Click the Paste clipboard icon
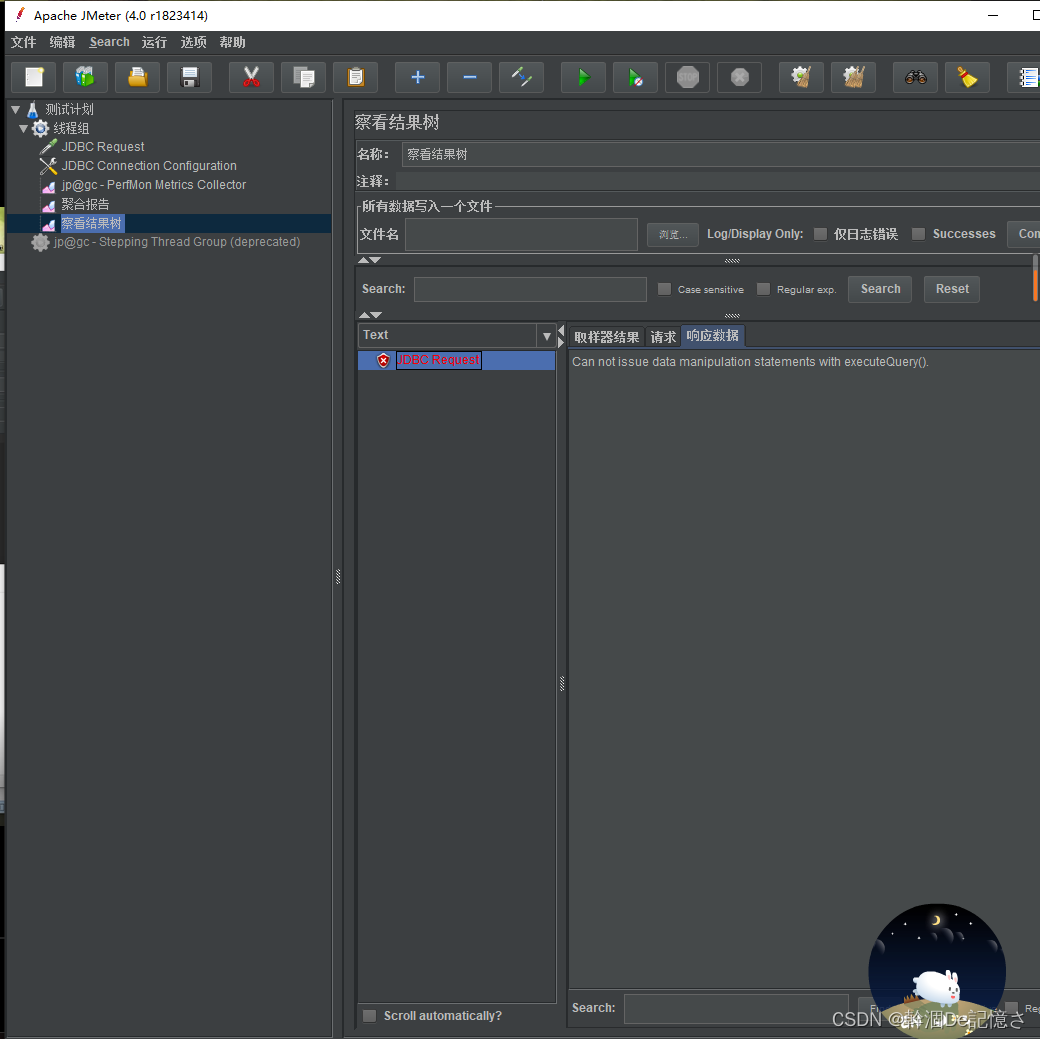 coord(356,78)
